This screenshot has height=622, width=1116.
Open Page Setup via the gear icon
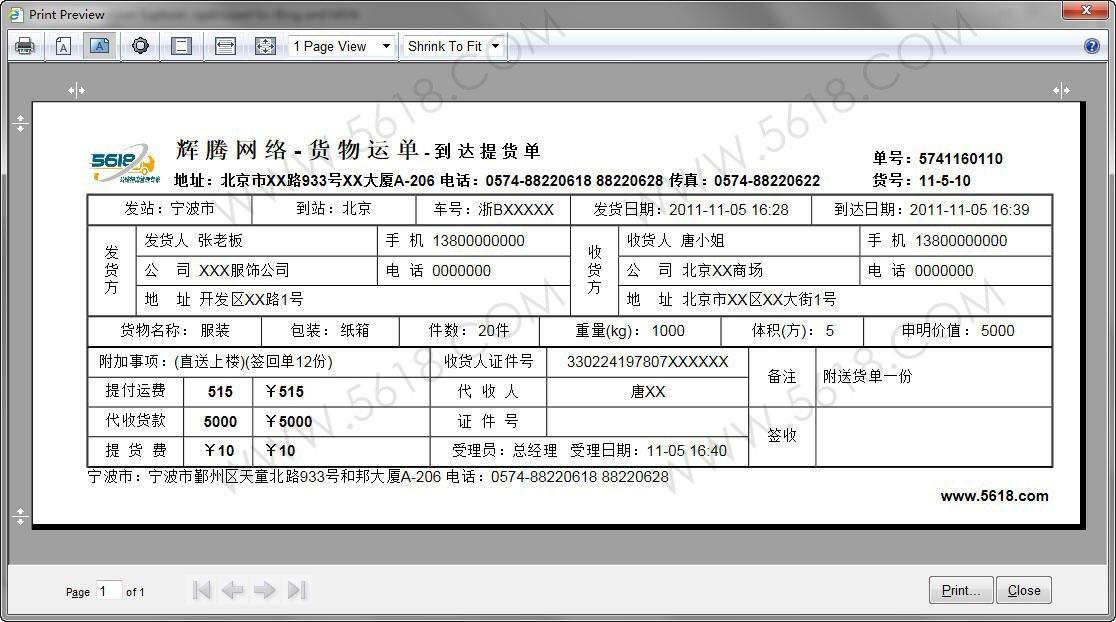coord(140,46)
